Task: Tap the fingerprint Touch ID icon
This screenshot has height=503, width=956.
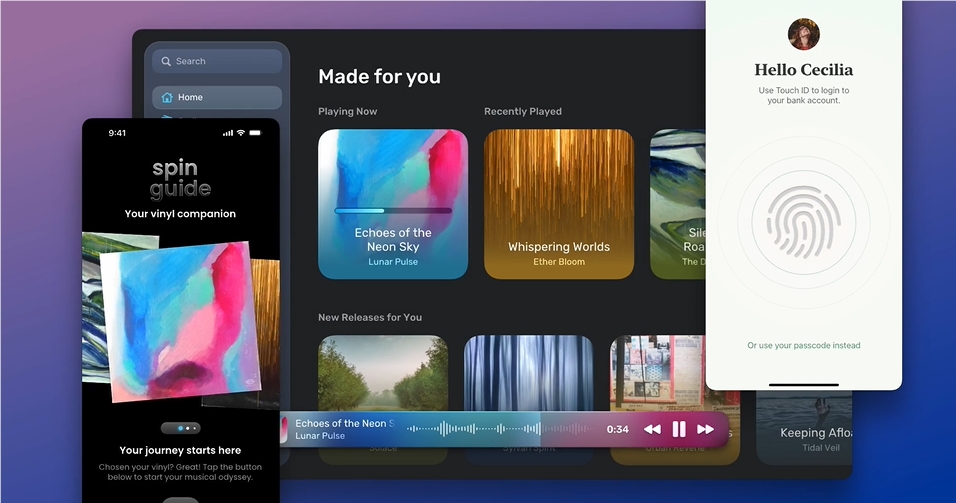Action: click(x=804, y=217)
